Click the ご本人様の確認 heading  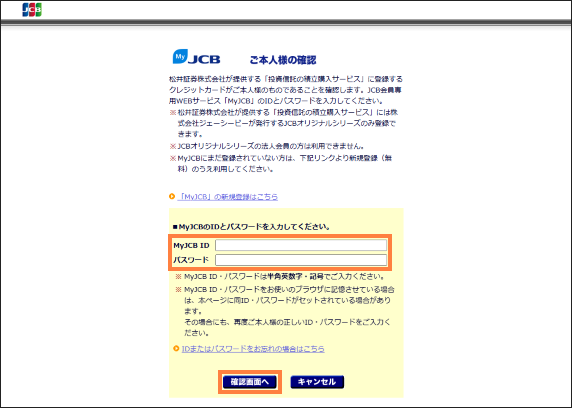(283, 60)
